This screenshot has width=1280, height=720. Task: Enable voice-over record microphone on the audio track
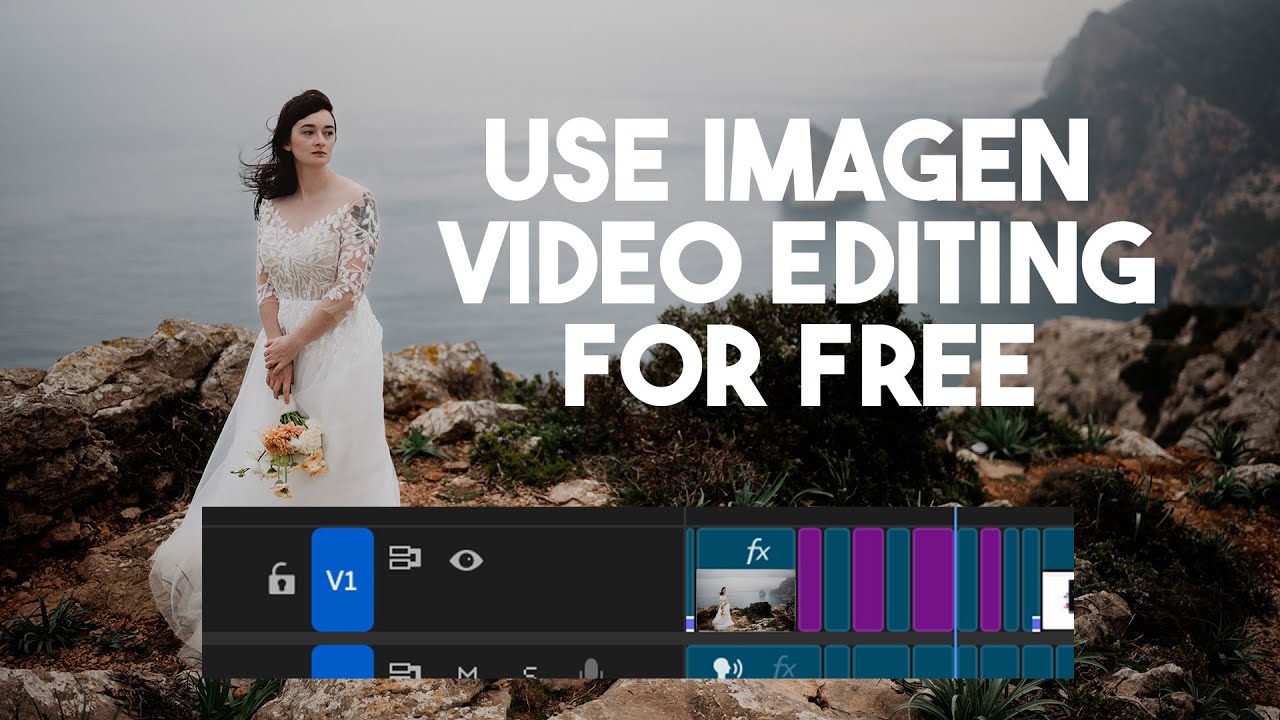[591, 669]
